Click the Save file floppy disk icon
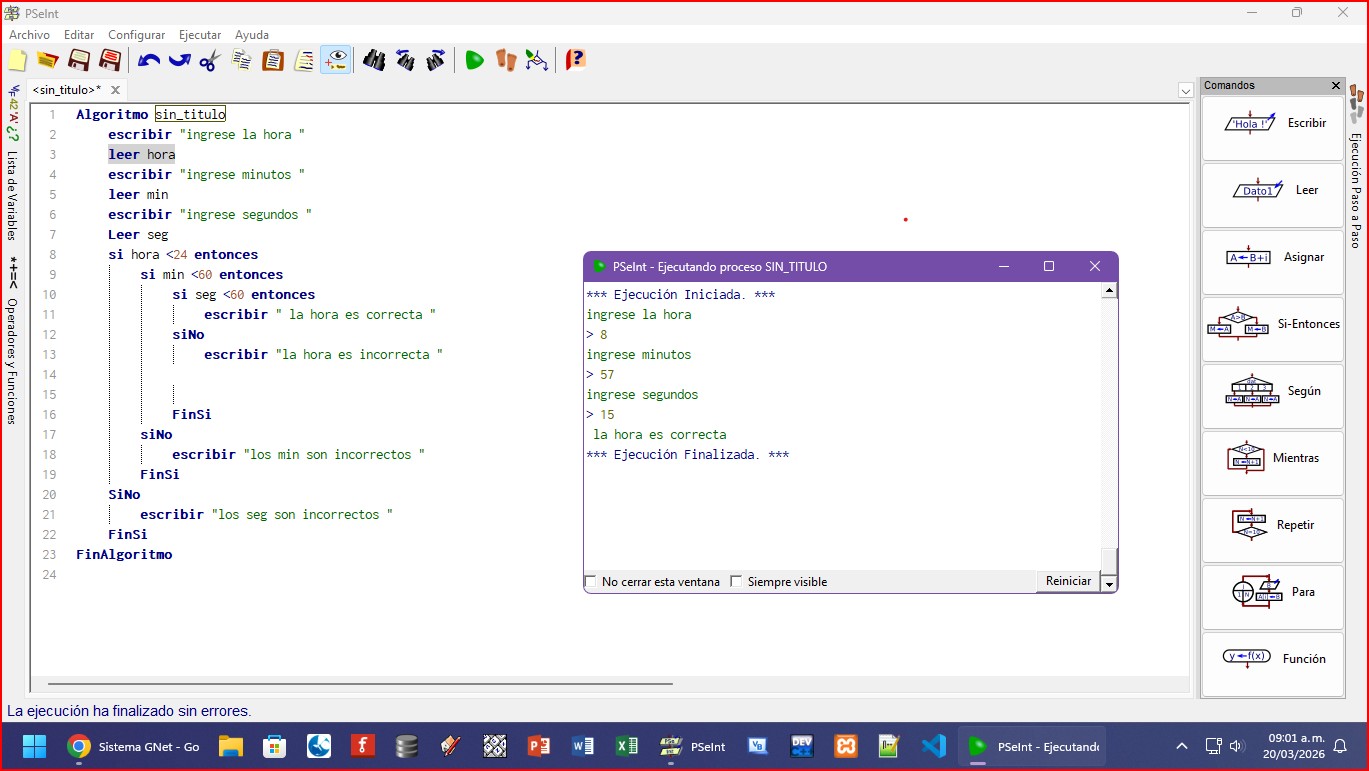 click(79, 60)
